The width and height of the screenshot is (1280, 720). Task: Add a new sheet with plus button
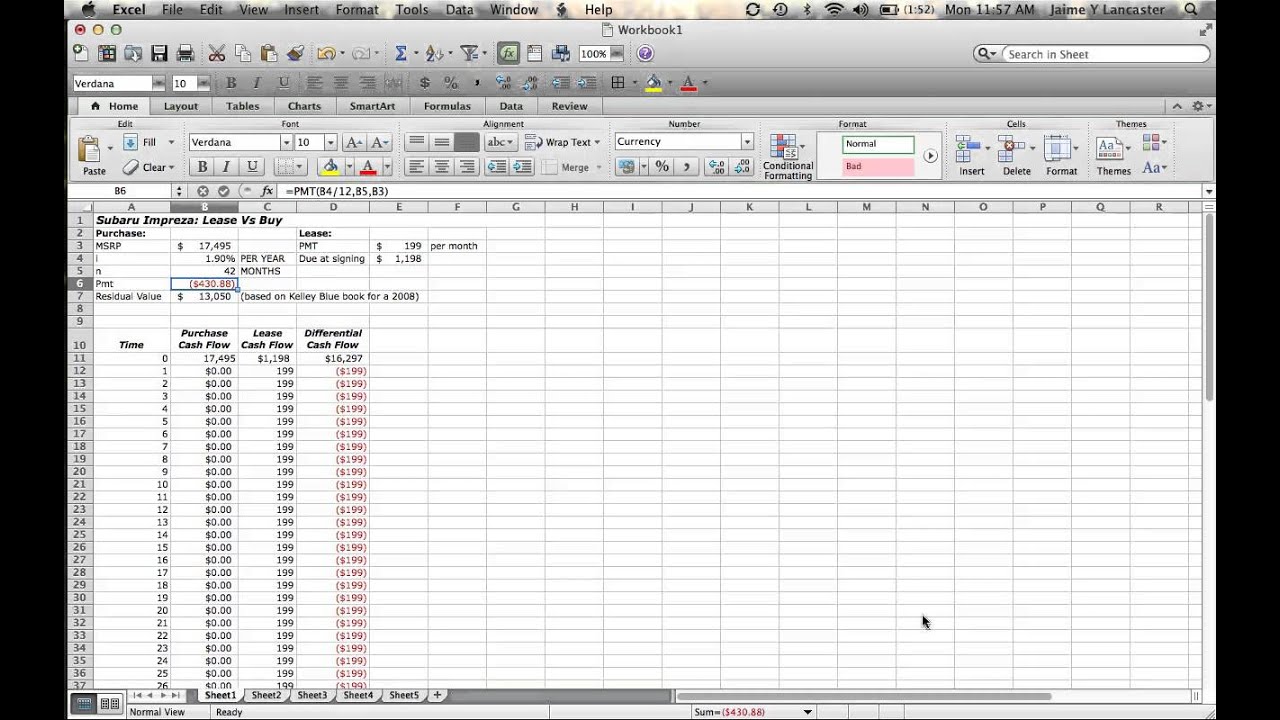click(436, 695)
